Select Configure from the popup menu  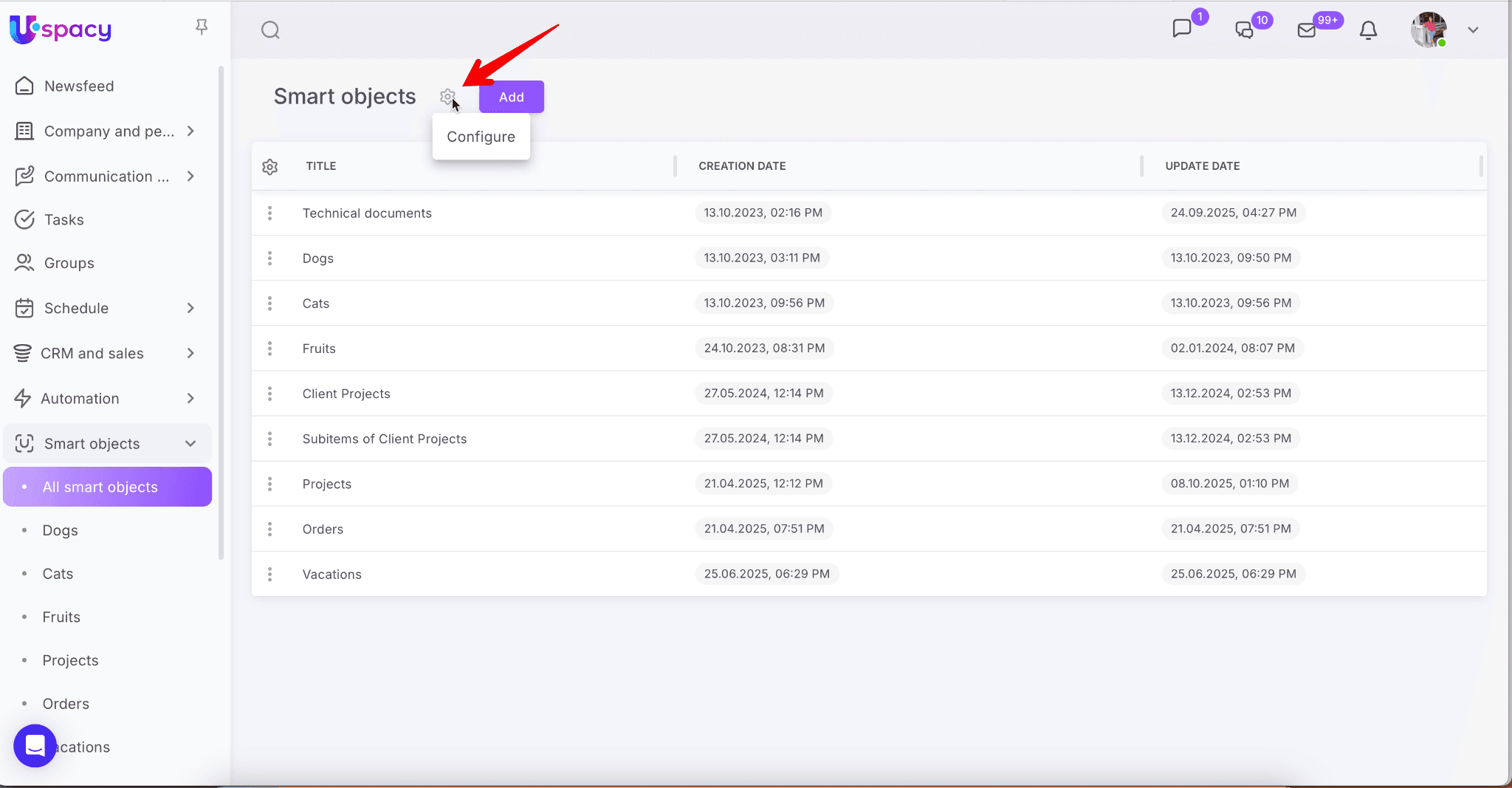tap(481, 137)
